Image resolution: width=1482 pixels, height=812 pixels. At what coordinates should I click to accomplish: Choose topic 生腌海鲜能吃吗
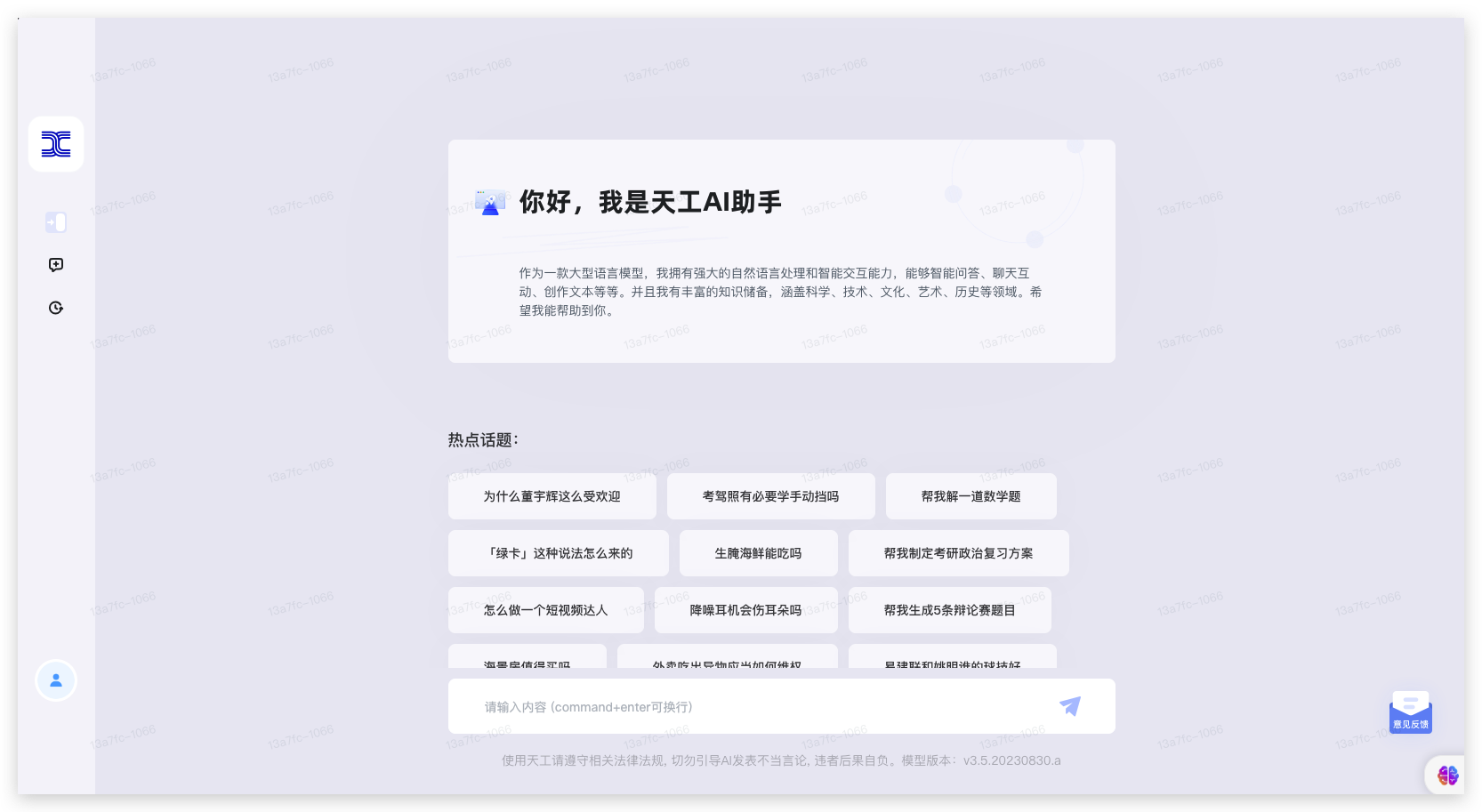(x=759, y=553)
